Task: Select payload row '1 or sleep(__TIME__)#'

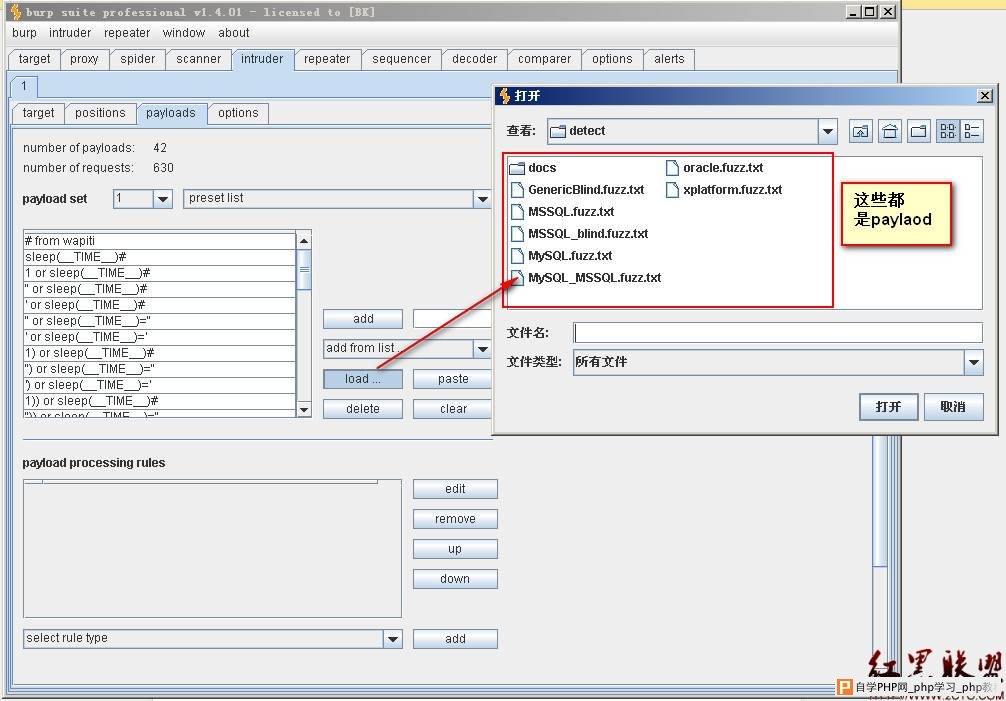Action: [159, 273]
